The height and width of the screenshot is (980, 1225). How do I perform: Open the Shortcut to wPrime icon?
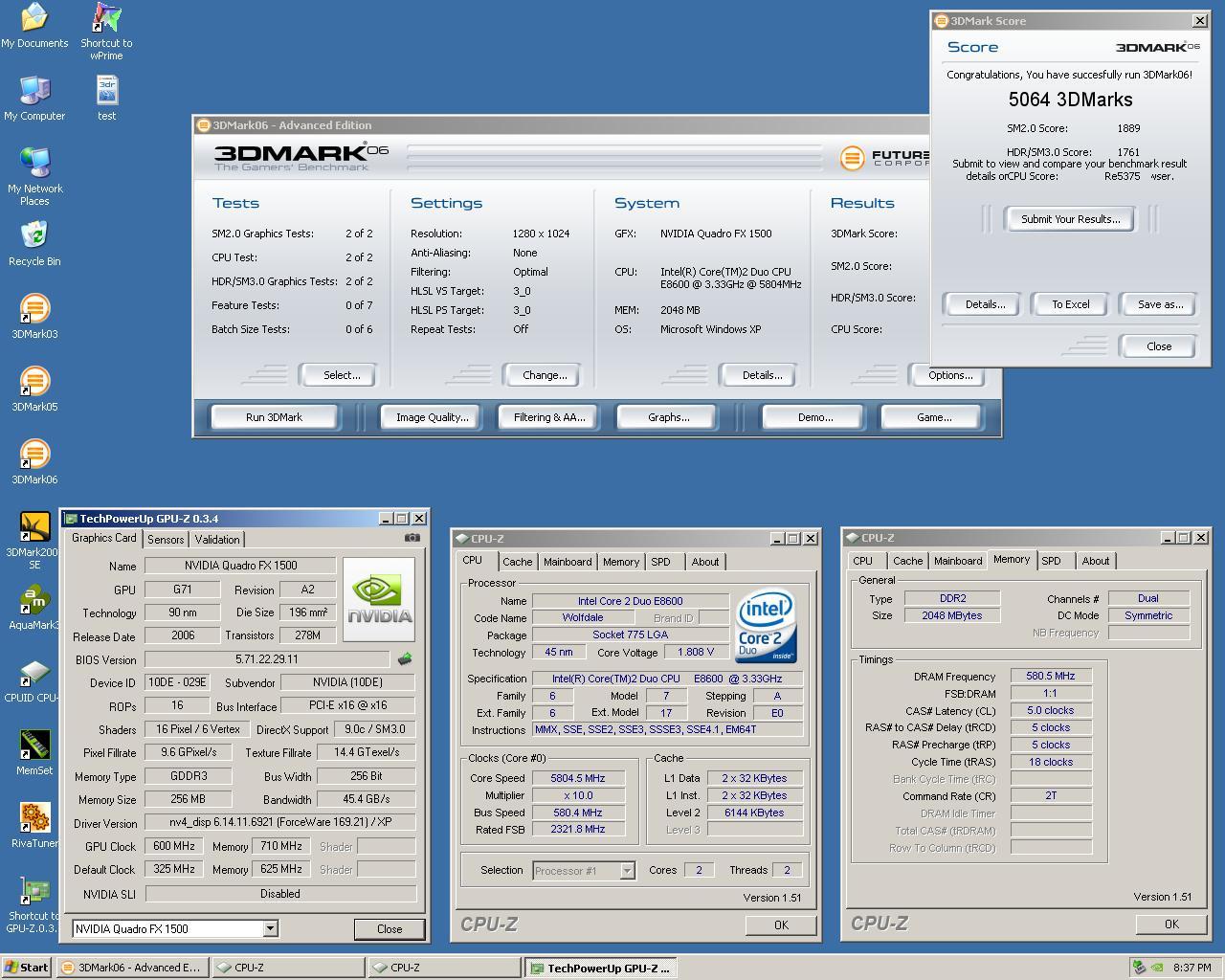106,32
